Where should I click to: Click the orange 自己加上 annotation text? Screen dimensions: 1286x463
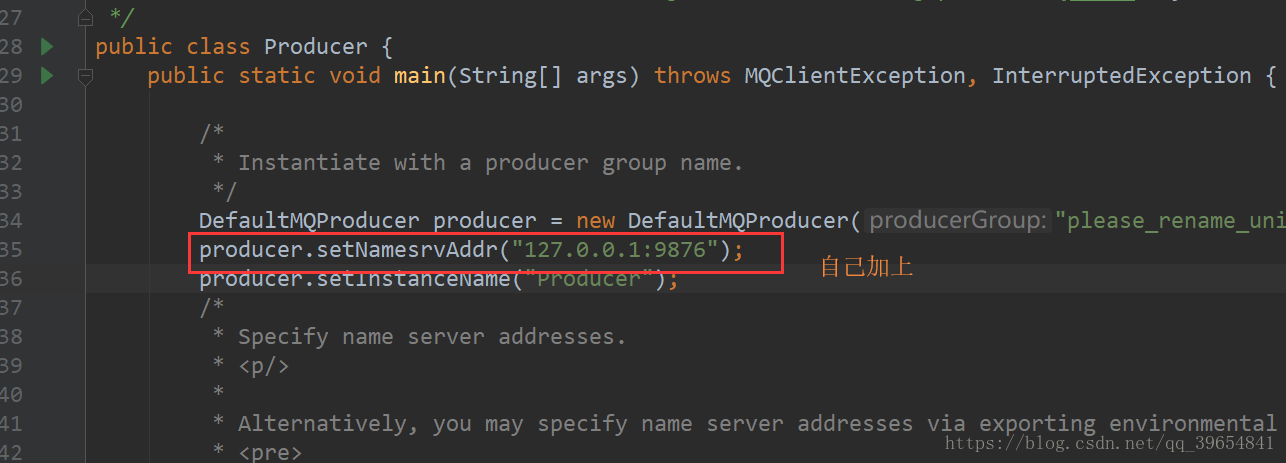point(866,267)
